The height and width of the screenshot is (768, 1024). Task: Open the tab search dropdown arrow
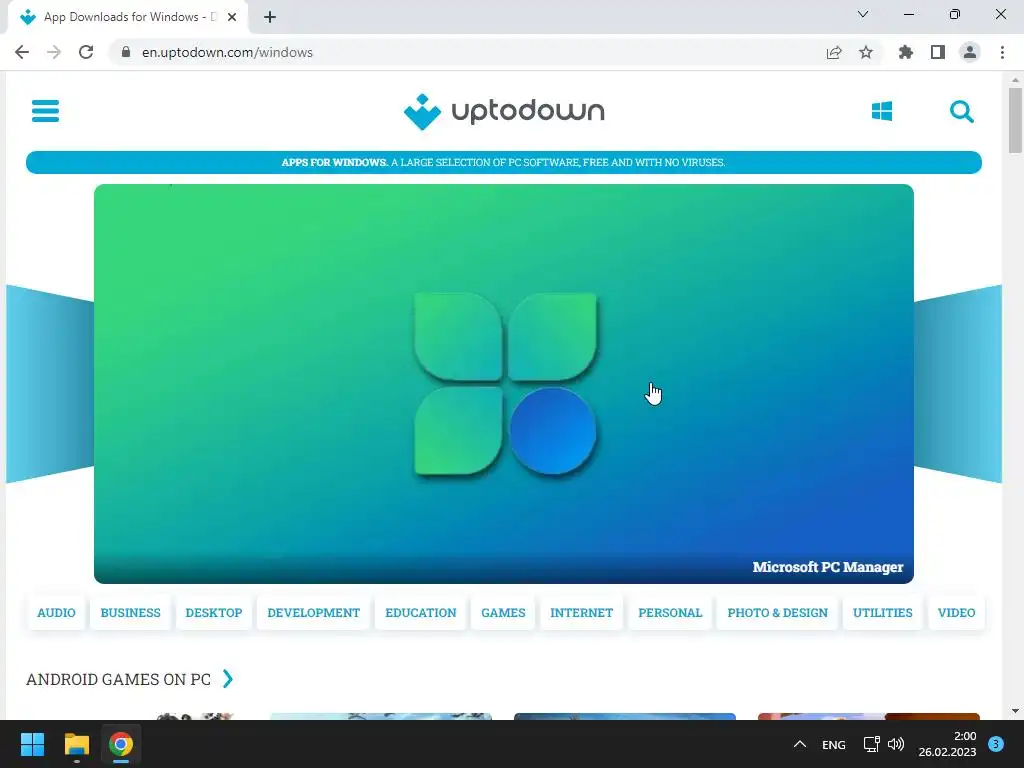point(863,14)
